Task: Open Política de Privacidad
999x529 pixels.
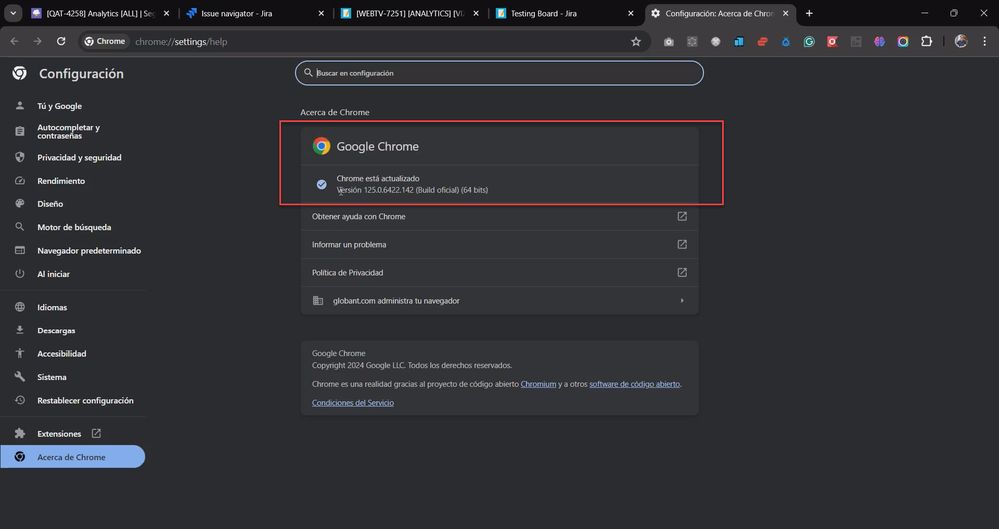Action: pyautogui.click(x=500, y=273)
